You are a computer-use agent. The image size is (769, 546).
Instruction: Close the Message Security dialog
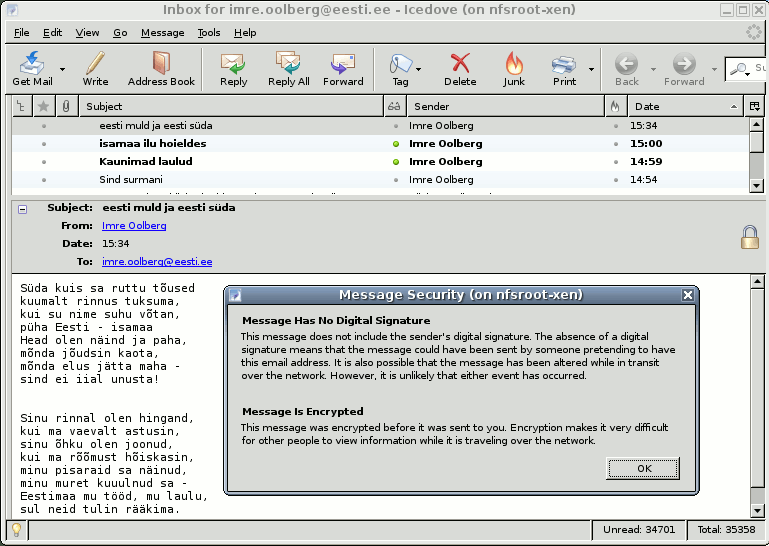688,295
